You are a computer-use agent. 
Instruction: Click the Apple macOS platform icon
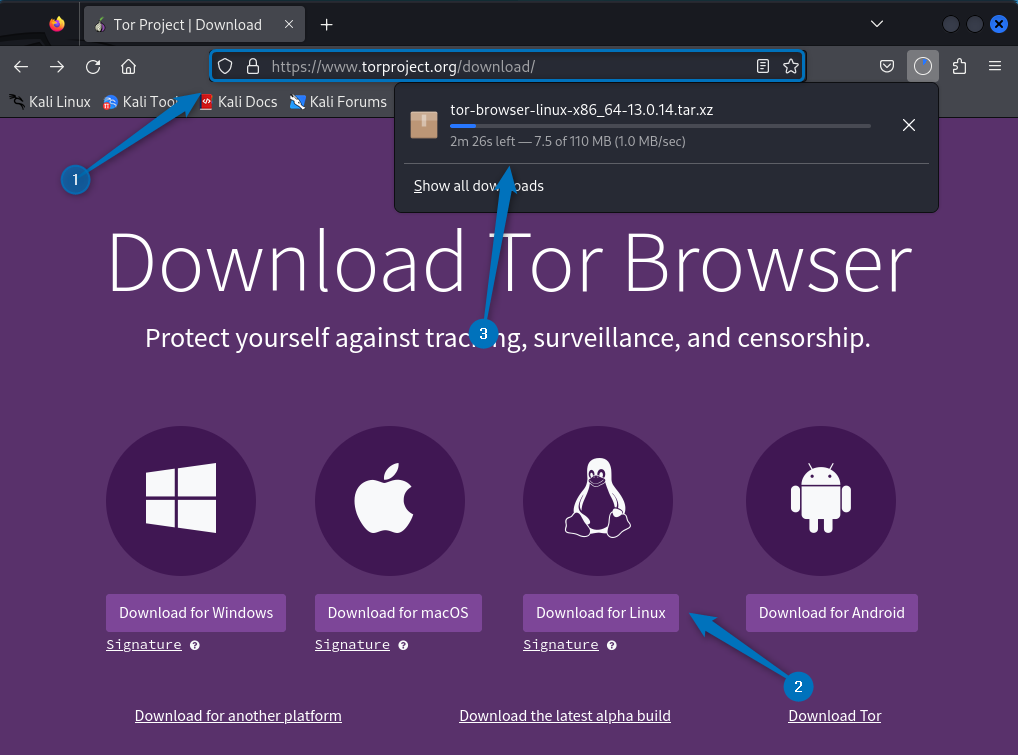pos(388,500)
